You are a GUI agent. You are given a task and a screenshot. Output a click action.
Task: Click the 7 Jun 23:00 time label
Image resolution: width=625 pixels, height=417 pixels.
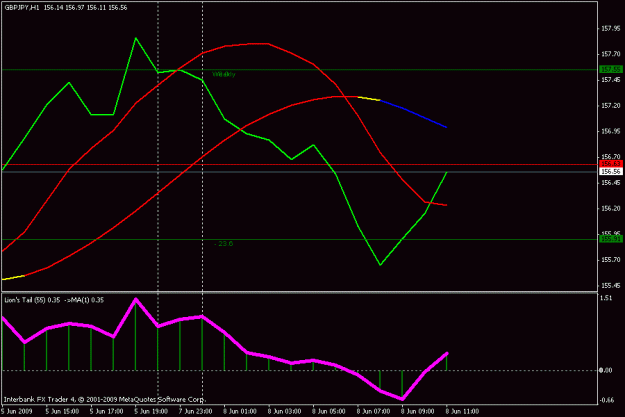[x=195, y=411]
